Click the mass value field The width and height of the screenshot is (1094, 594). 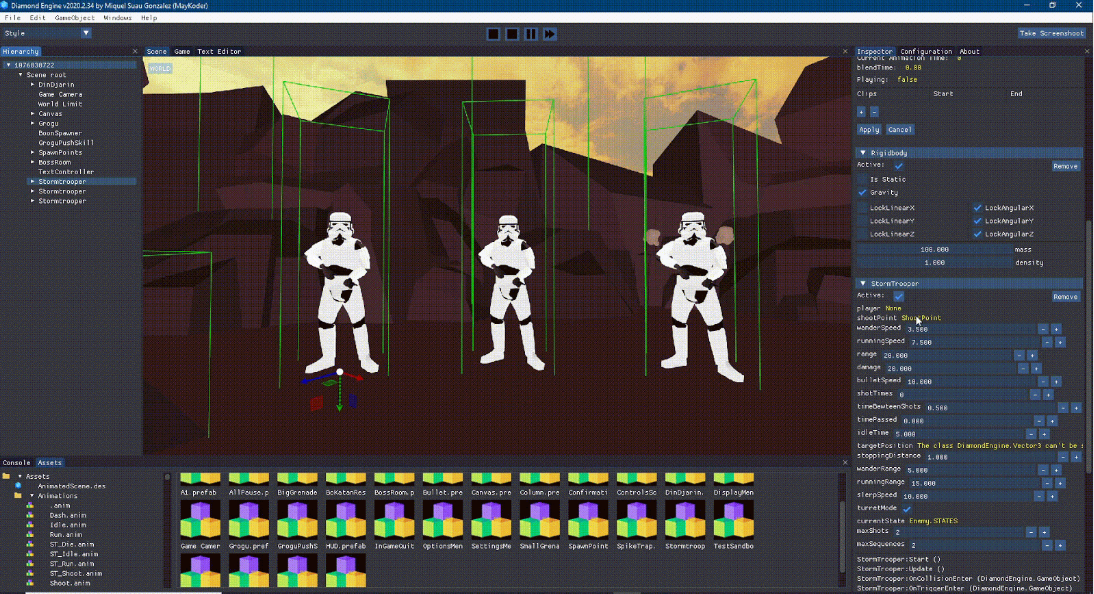[934, 249]
